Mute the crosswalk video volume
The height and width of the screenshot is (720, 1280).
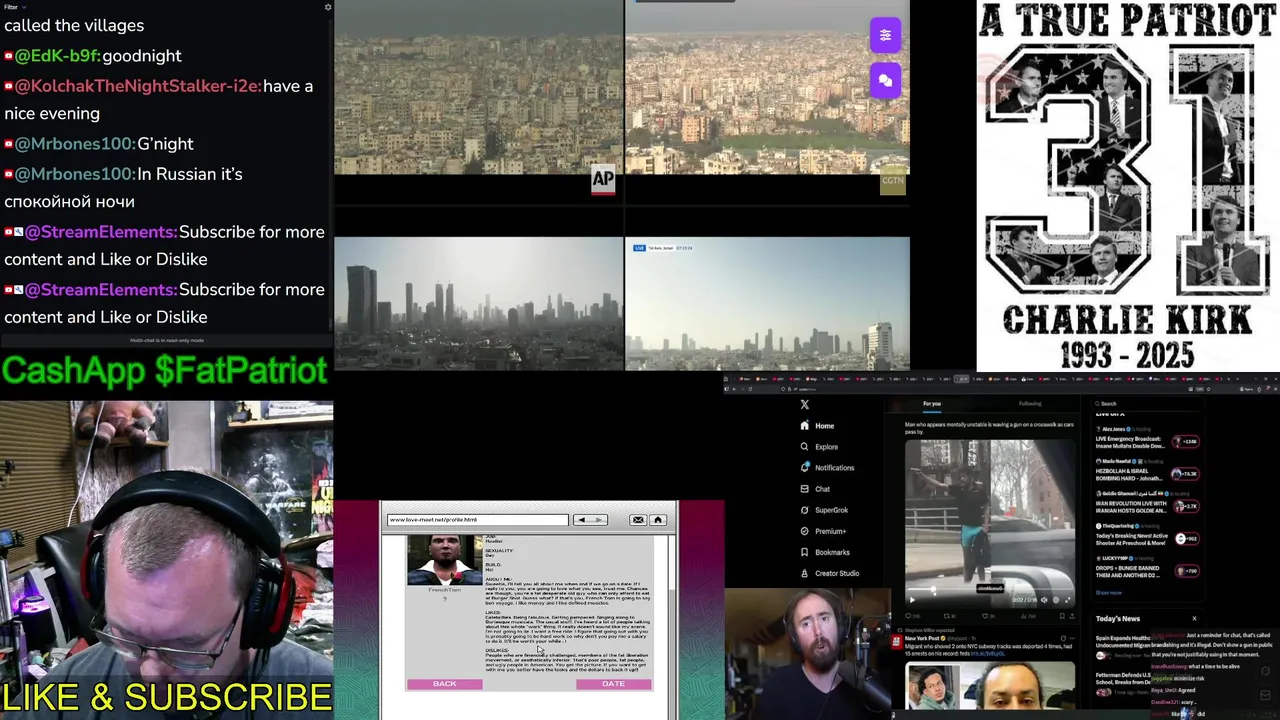[1044, 600]
